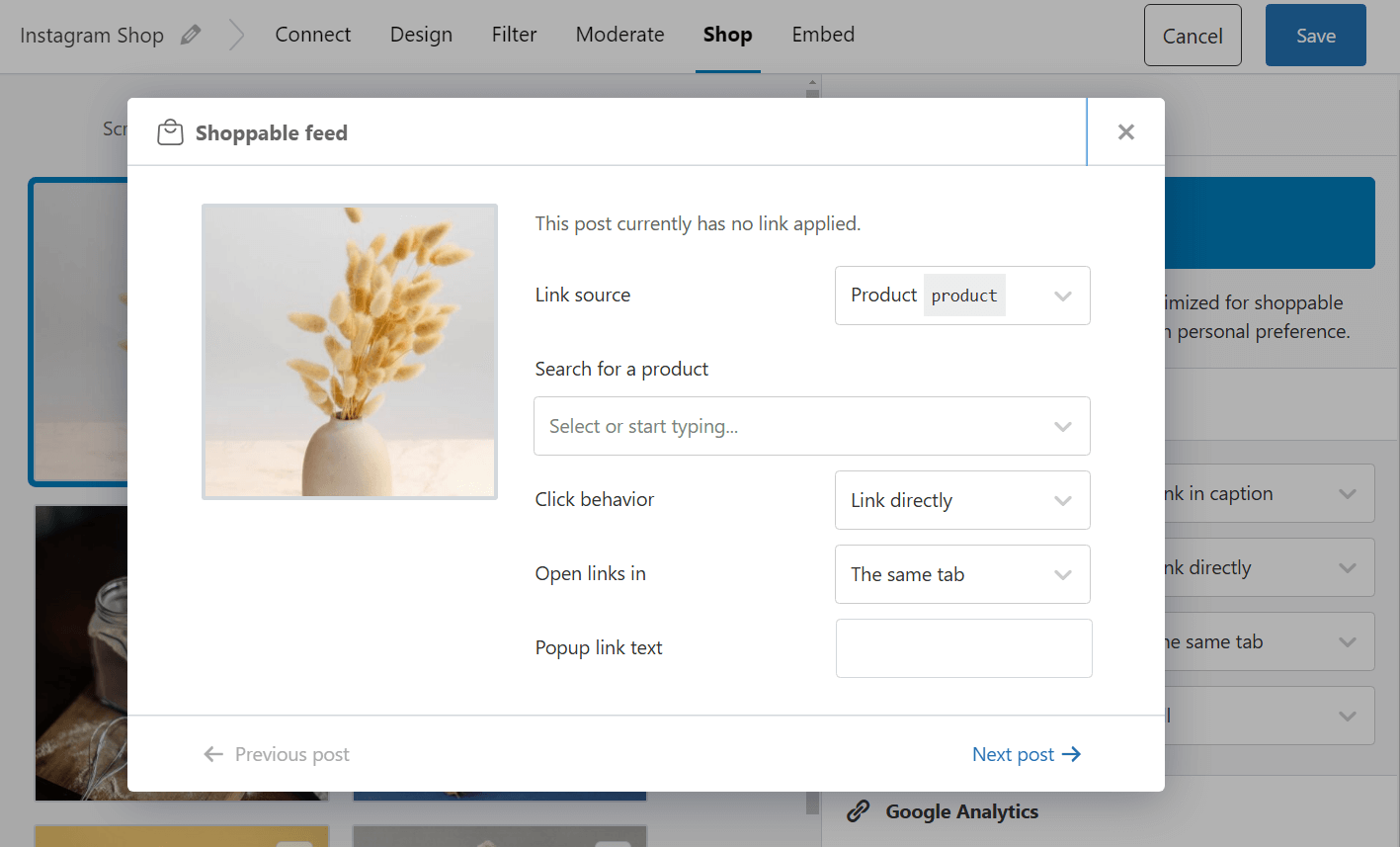Expand the Click behavior dropdown showing Link directly
1400x847 pixels.
tap(1063, 500)
